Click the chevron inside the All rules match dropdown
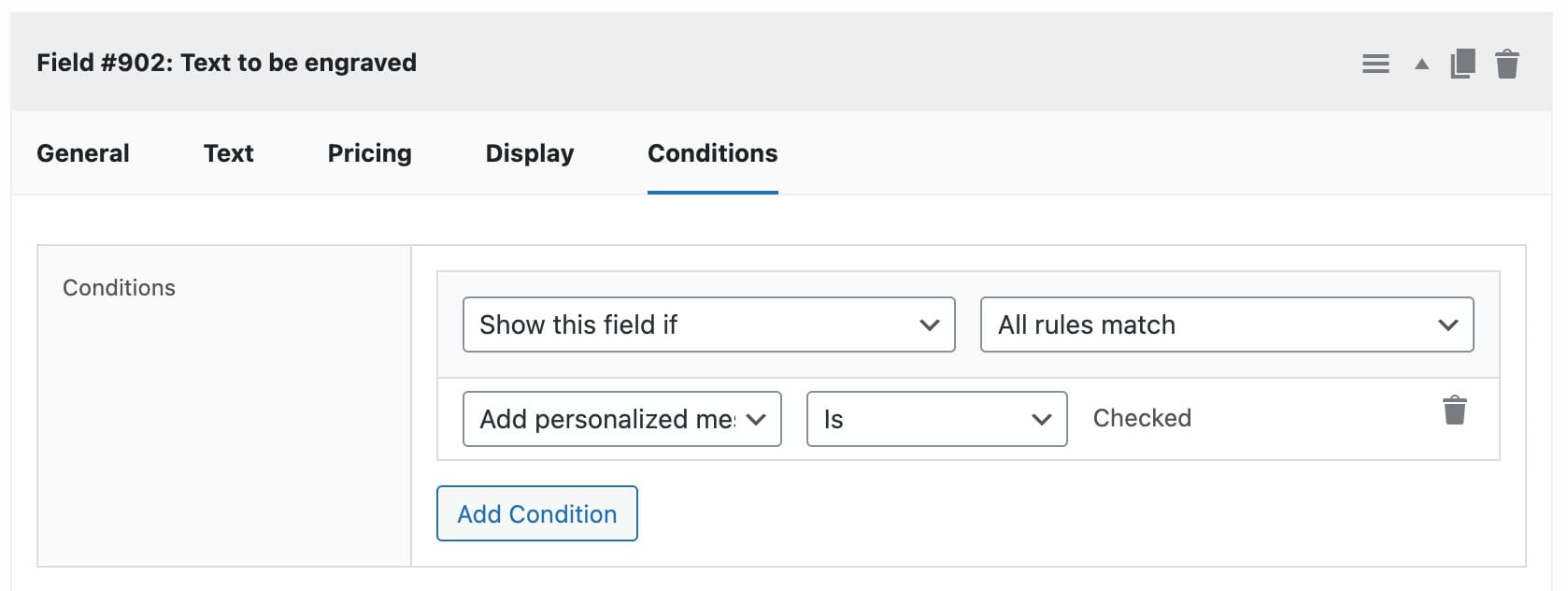Viewport: 1568px width, 591px height. click(x=1449, y=324)
